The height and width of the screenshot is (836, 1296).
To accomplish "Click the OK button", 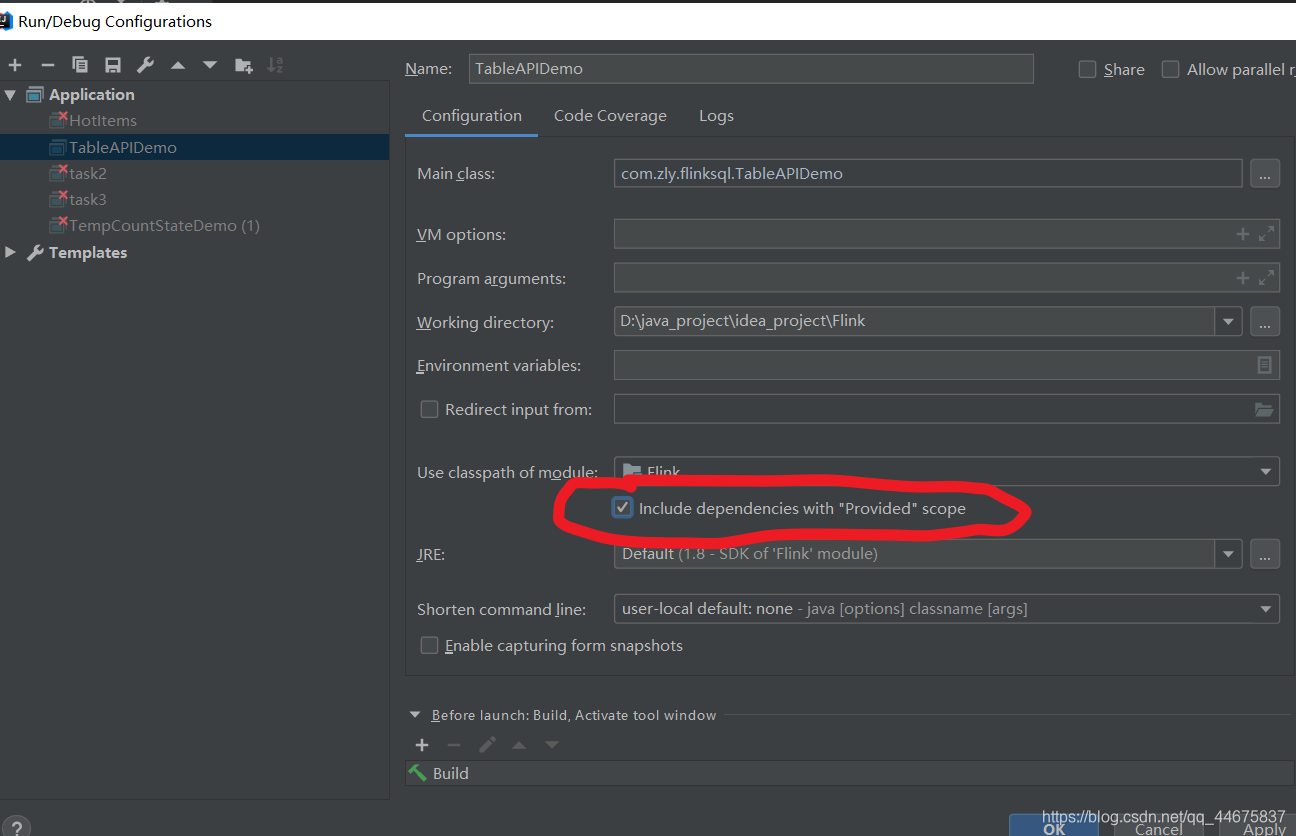I will [1054, 826].
